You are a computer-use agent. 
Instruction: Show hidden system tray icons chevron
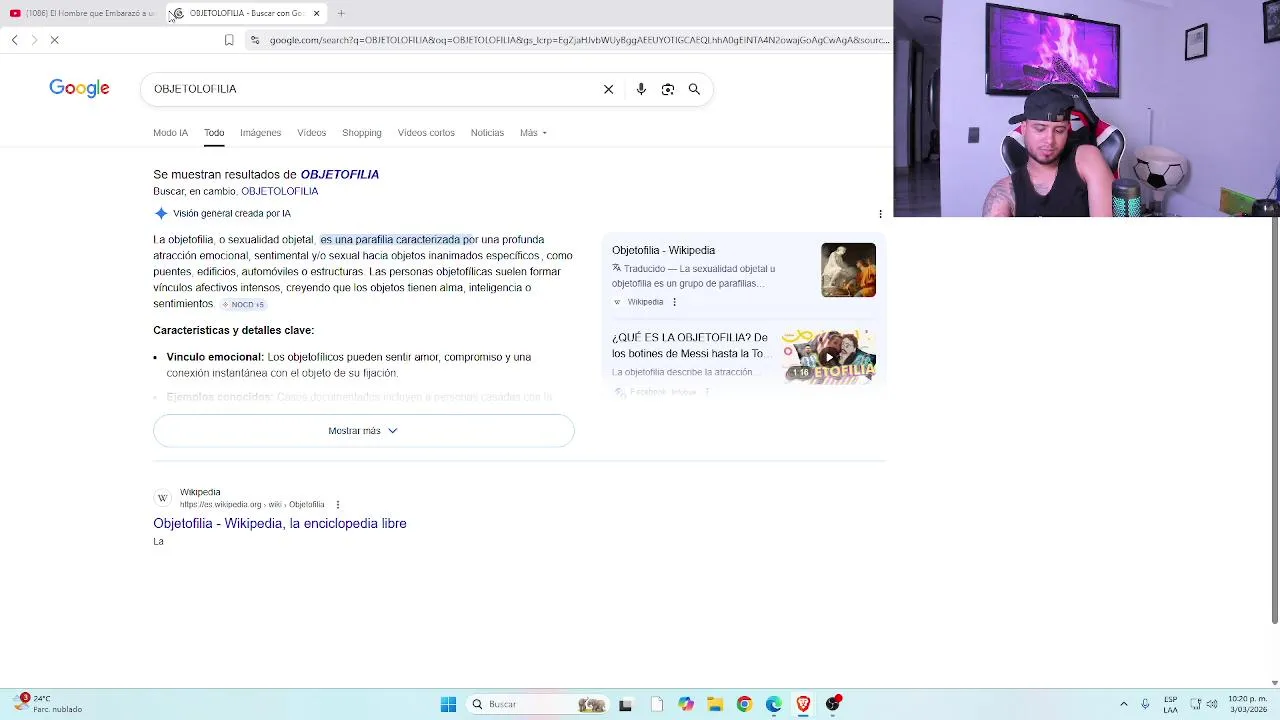coord(1123,704)
